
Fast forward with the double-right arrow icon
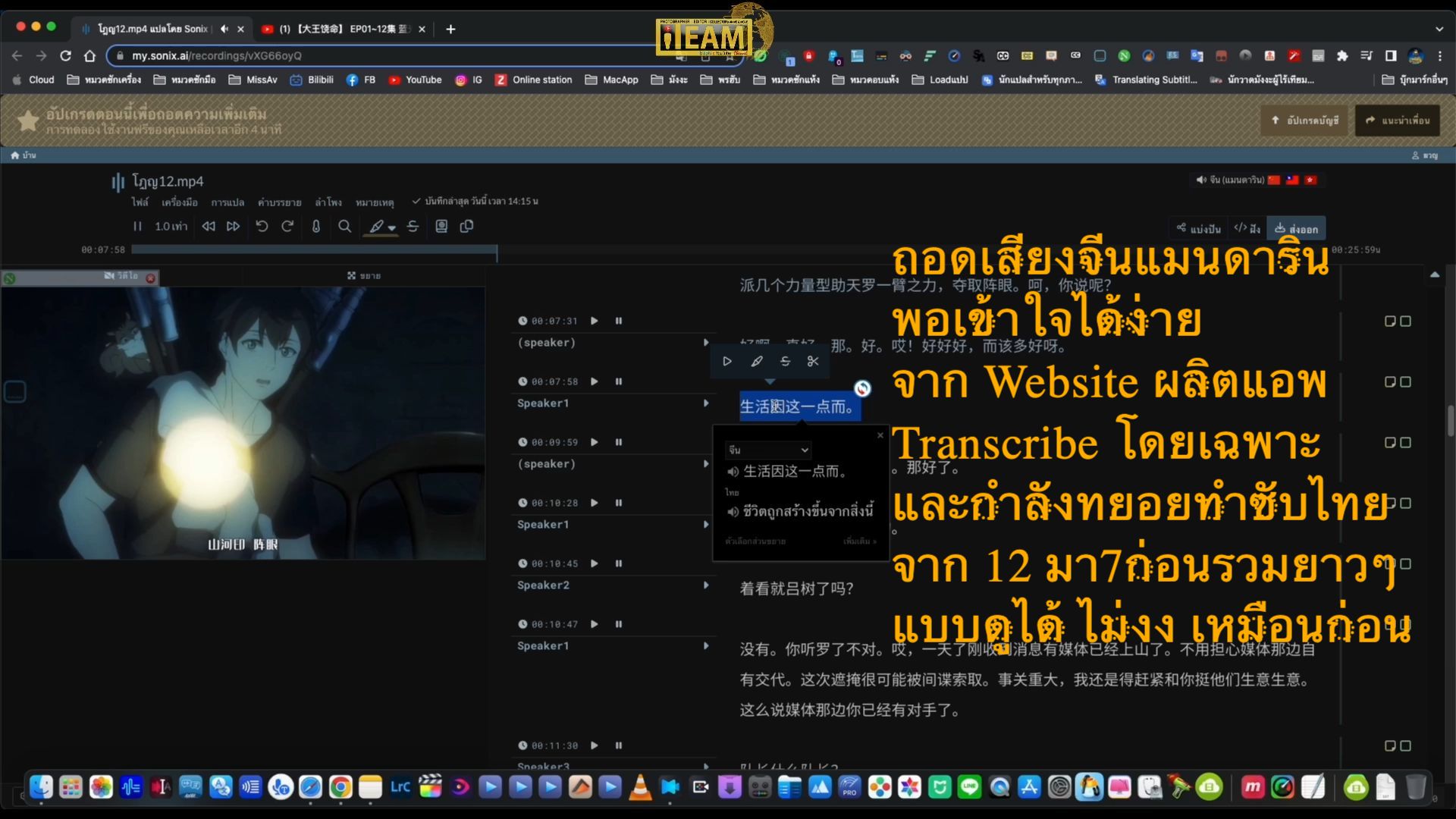[x=234, y=226]
